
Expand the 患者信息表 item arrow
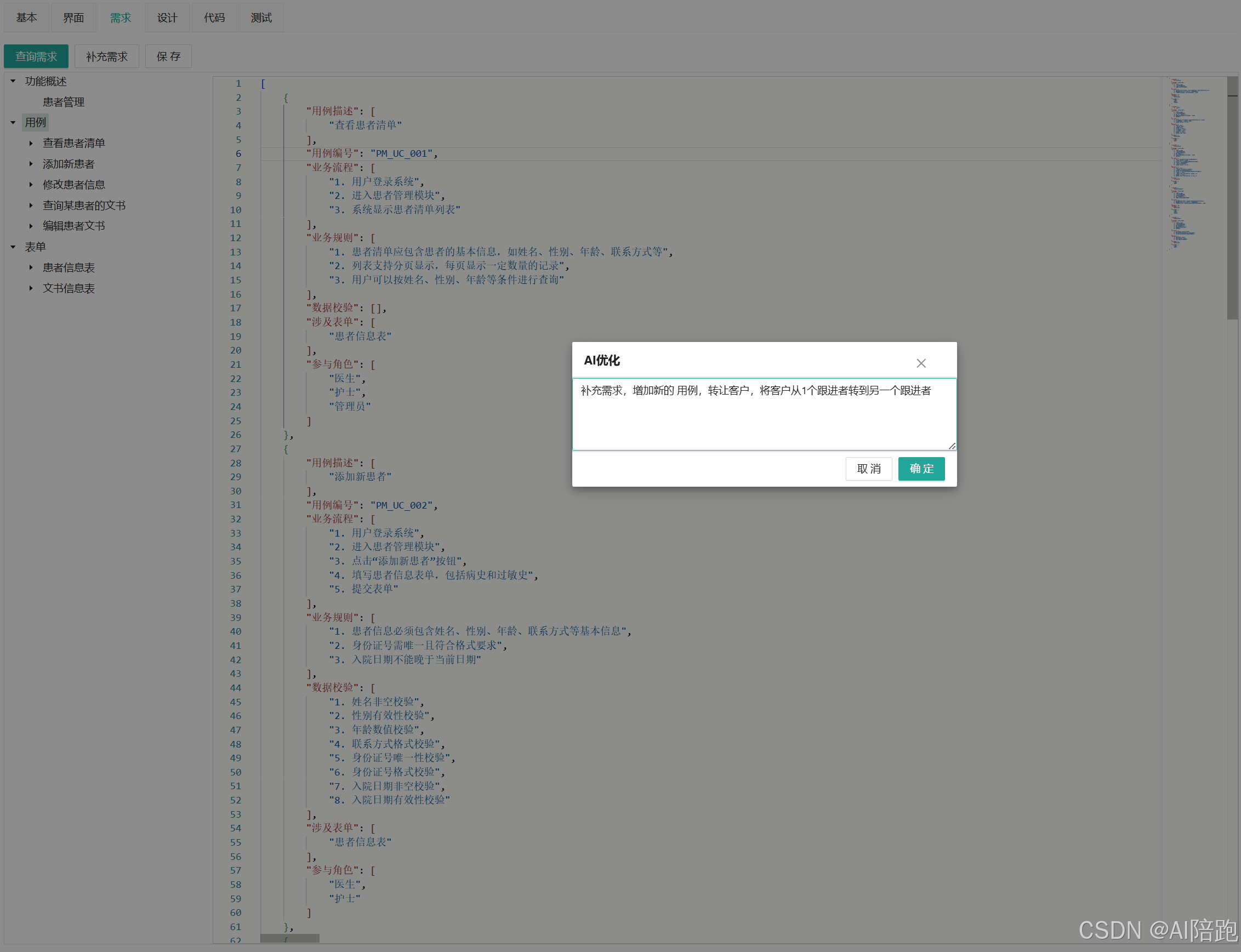[x=31, y=267]
